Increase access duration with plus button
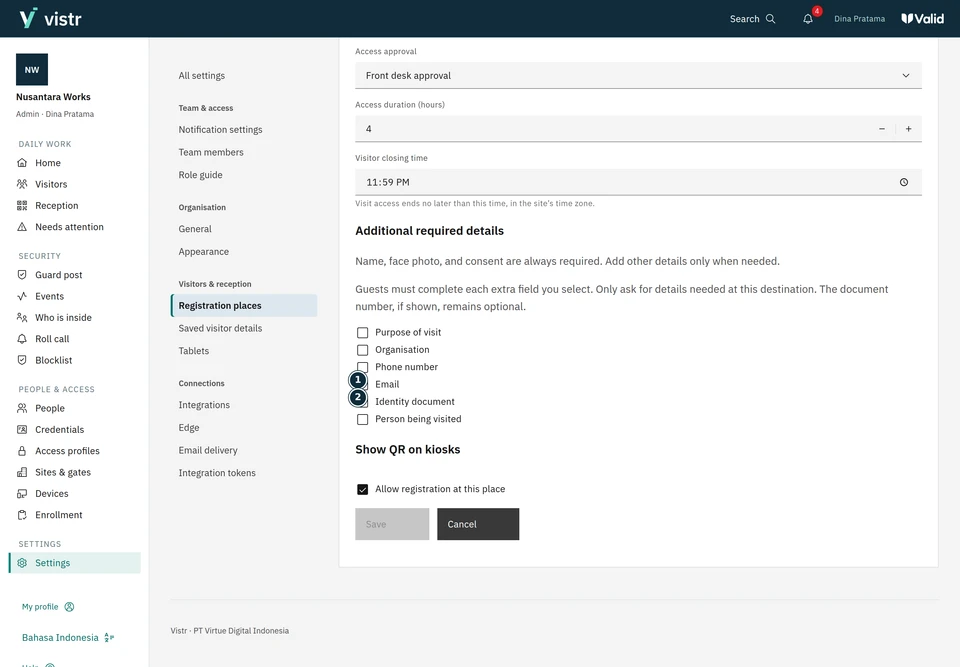Image resolution: width=960 pixels, height=667 pixels. pyautogui.click(x=909, y=129)
